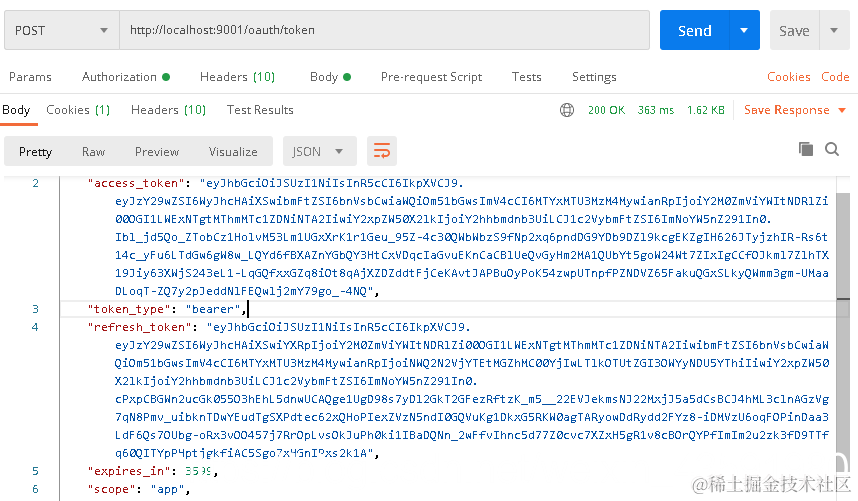This screenshot has height=501, width=858.
Task: Click the Save button
Action: [x=794, y=31]
